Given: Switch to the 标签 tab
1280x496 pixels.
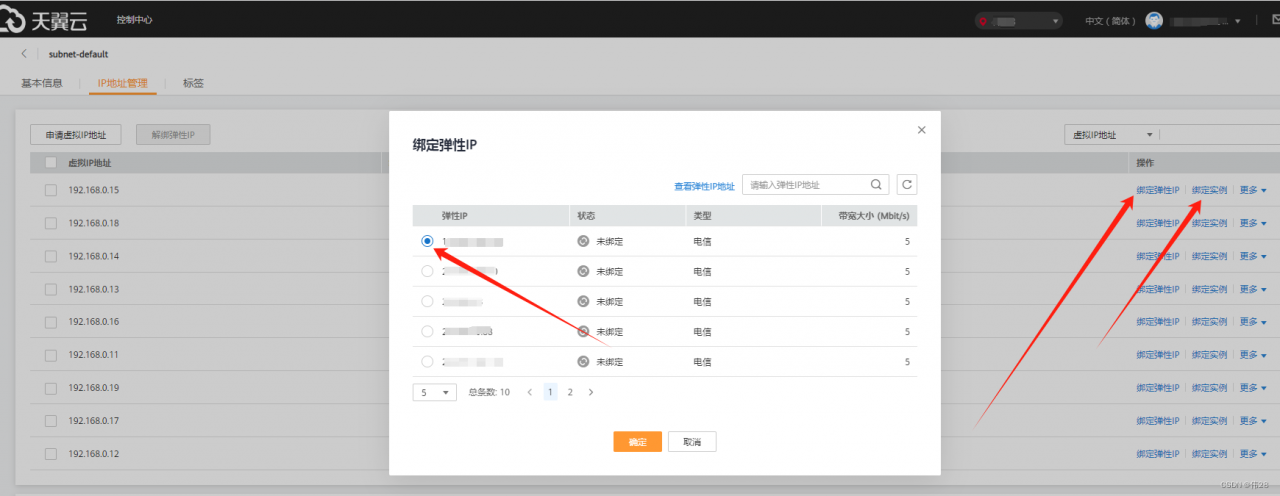Looking at the screenshot, I should [x=193, y=83].
